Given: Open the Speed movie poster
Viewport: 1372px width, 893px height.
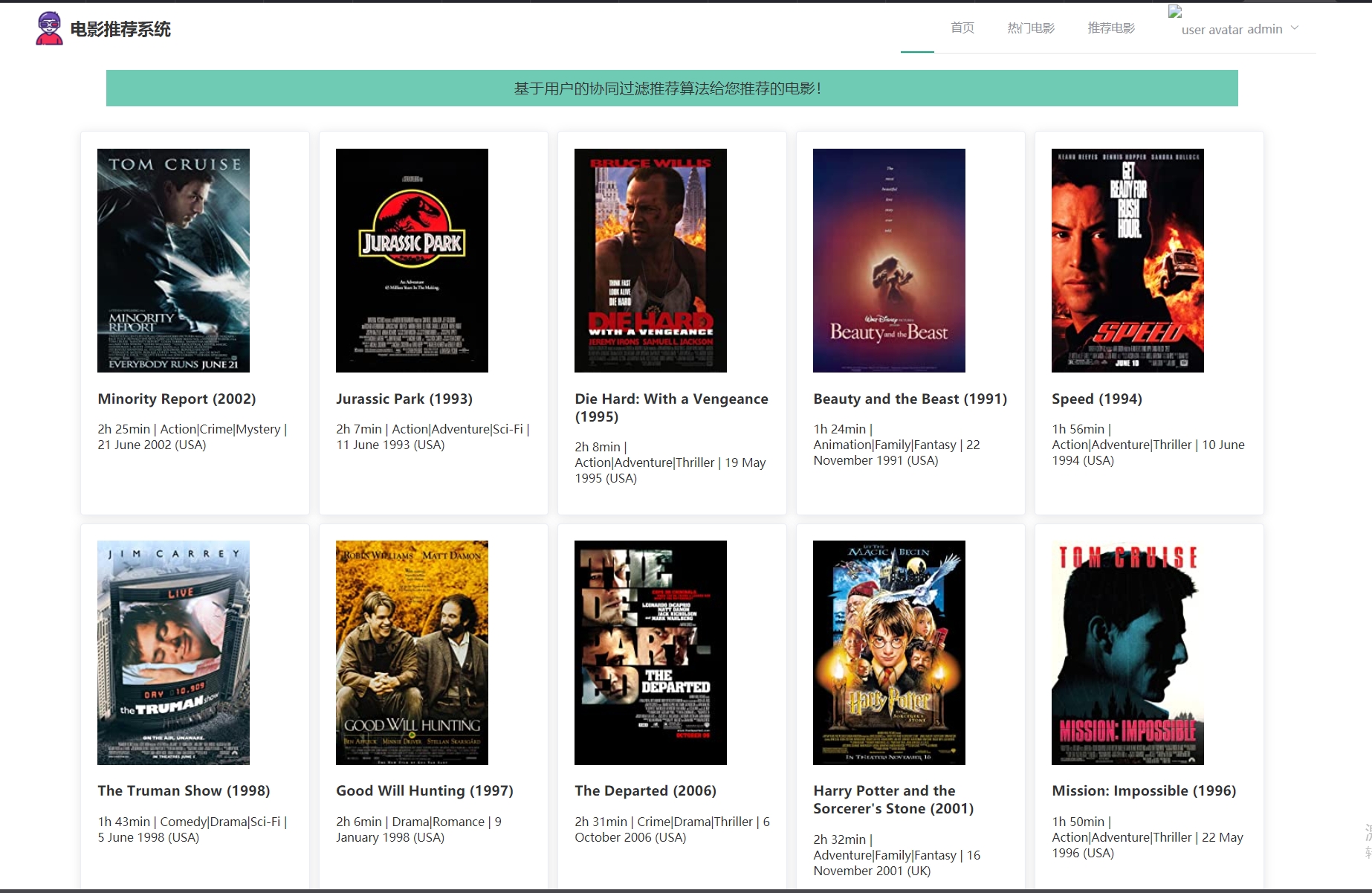Looking at the screenshot, I should [1127, 260].
